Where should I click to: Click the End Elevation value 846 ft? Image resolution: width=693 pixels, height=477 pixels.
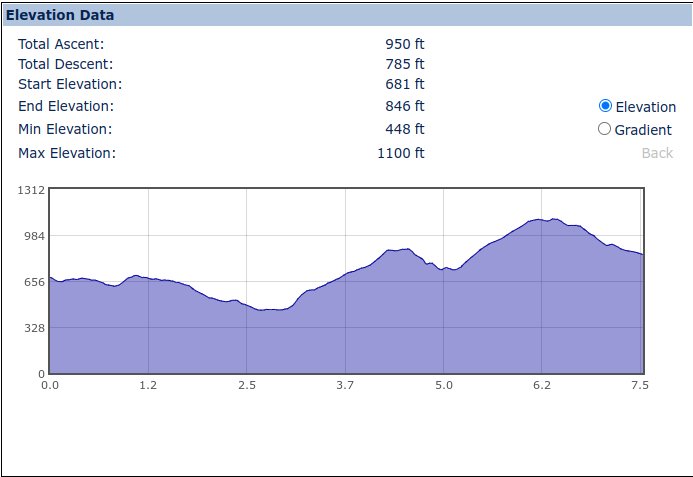coord(404,106)
